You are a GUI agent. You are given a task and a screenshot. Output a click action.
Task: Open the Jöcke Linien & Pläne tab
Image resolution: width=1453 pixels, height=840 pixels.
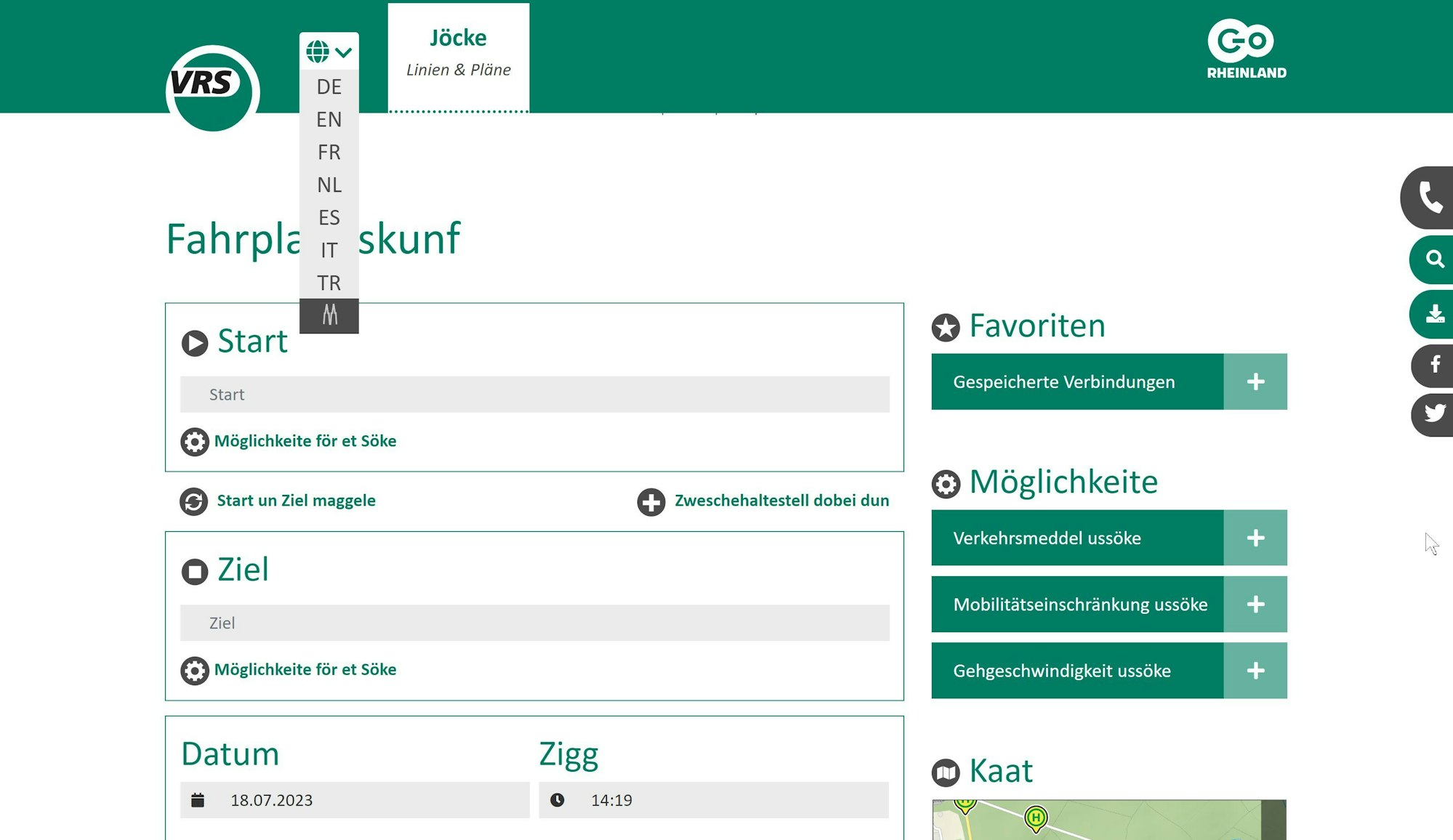pos(458,53)
